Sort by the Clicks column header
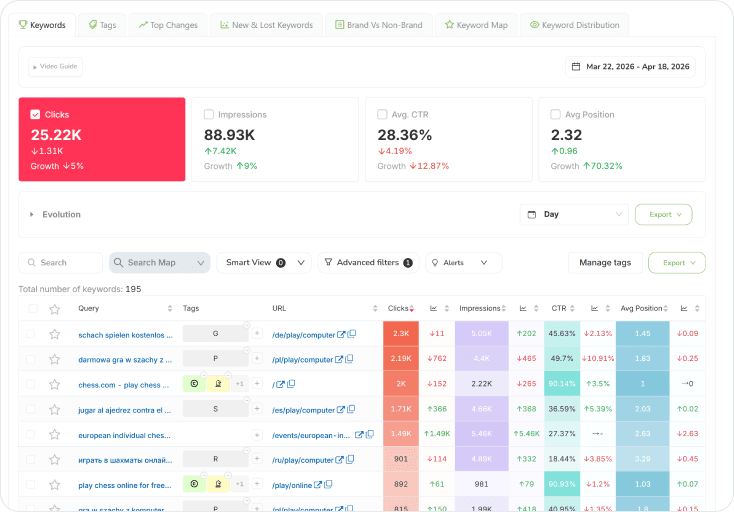The width and height of the screenshot is (734, 512). pyautogui.click(x=401, y=308)
